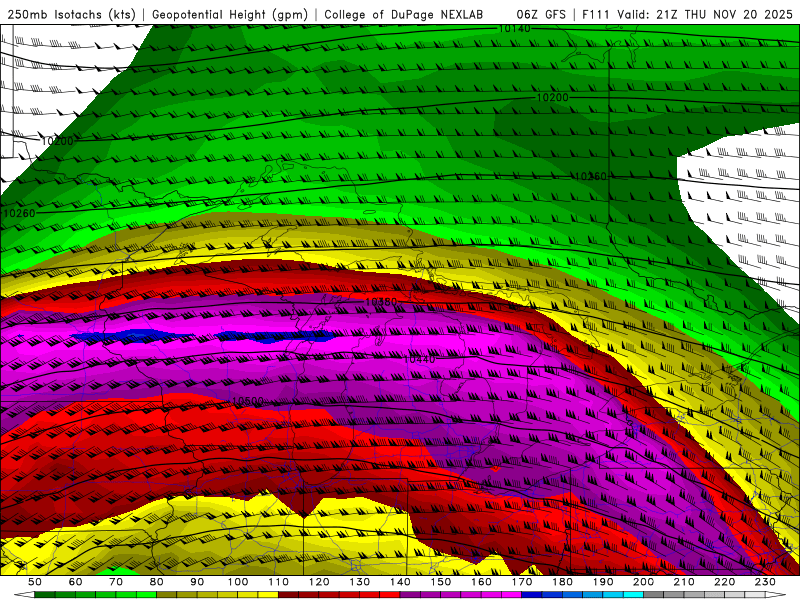This screenshot has height=600, width=800.
Task: Click the 170 value on the color scale
Action: pyautogui.click(x=522, y=582)
